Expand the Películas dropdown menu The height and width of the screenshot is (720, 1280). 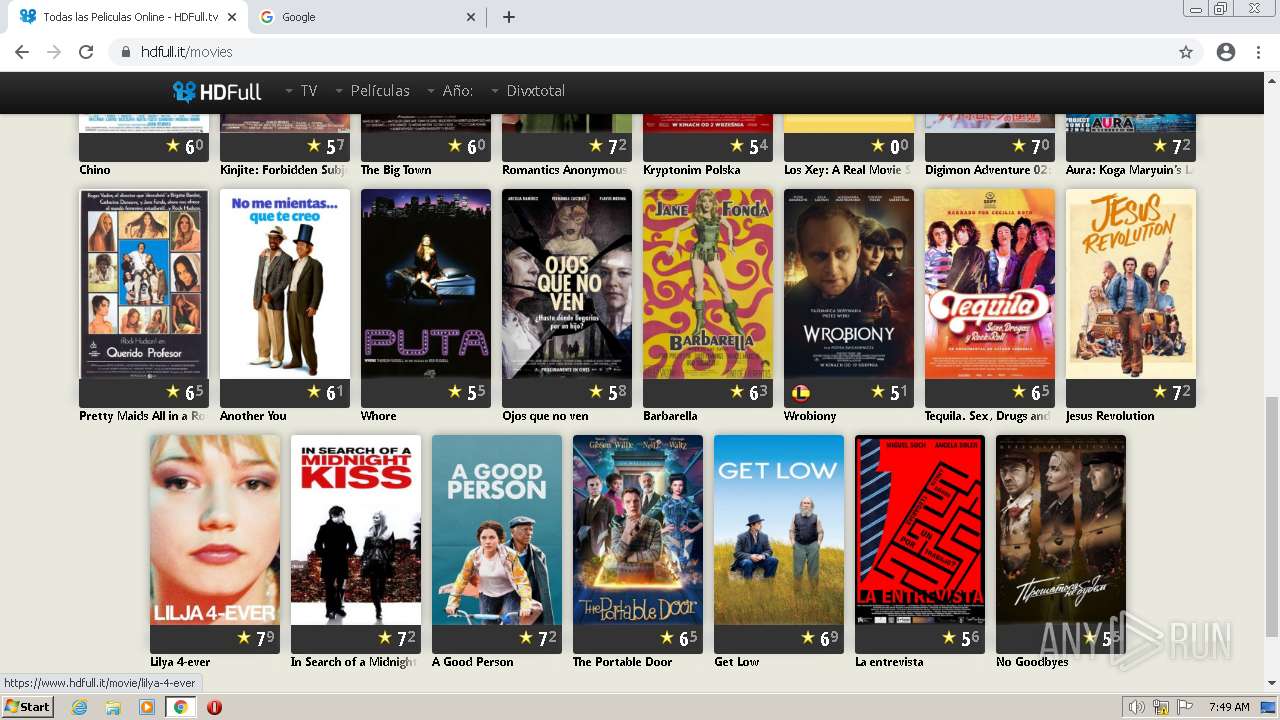[372, 91]
